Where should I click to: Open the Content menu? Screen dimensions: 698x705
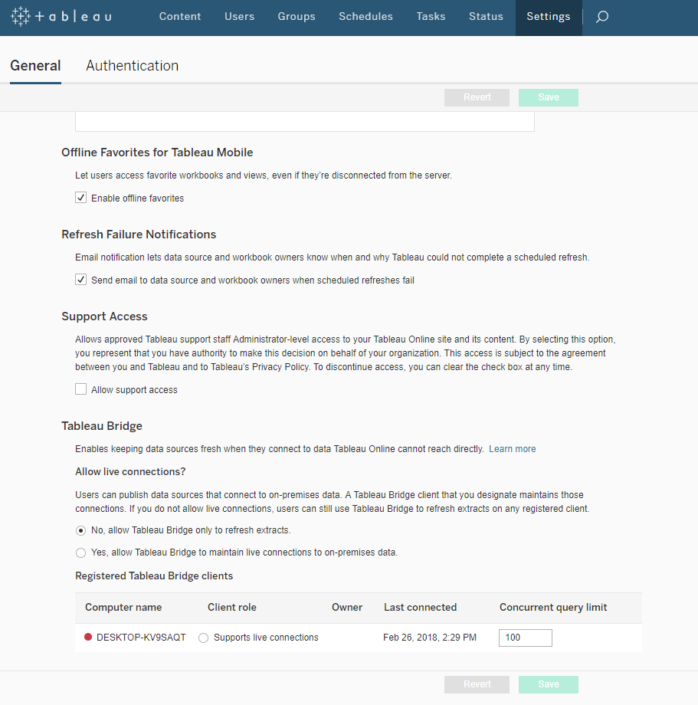click(179, 17)
